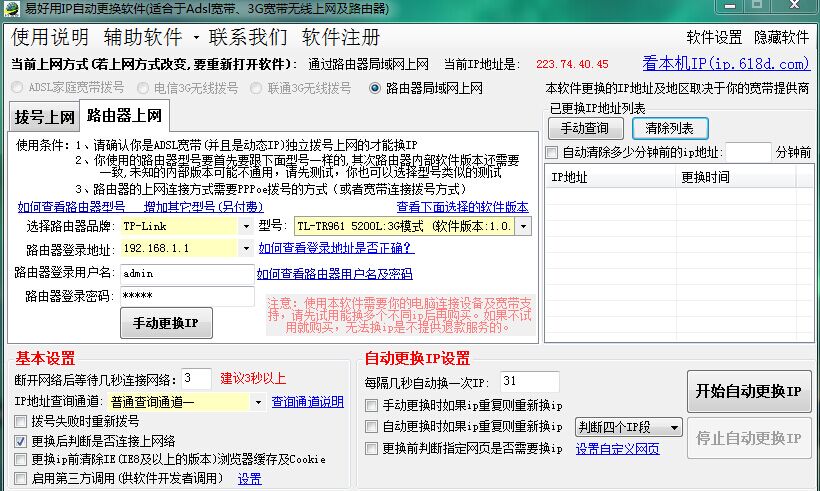Switch to the 拨号上网 tab

(x=45, y=117)
